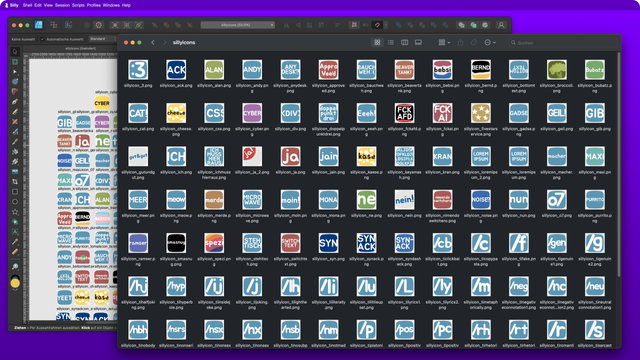Open the snapping options dropdown arrow
640x360 pixels.
click(386, 25)
